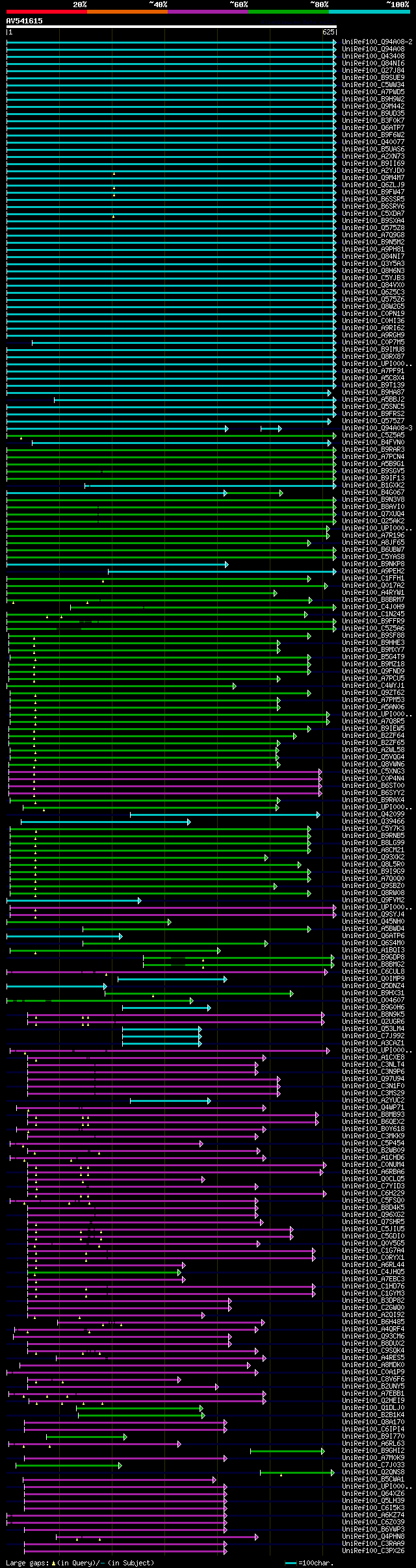Click the white query sequence ruler bar

click(x=171, y=27)
